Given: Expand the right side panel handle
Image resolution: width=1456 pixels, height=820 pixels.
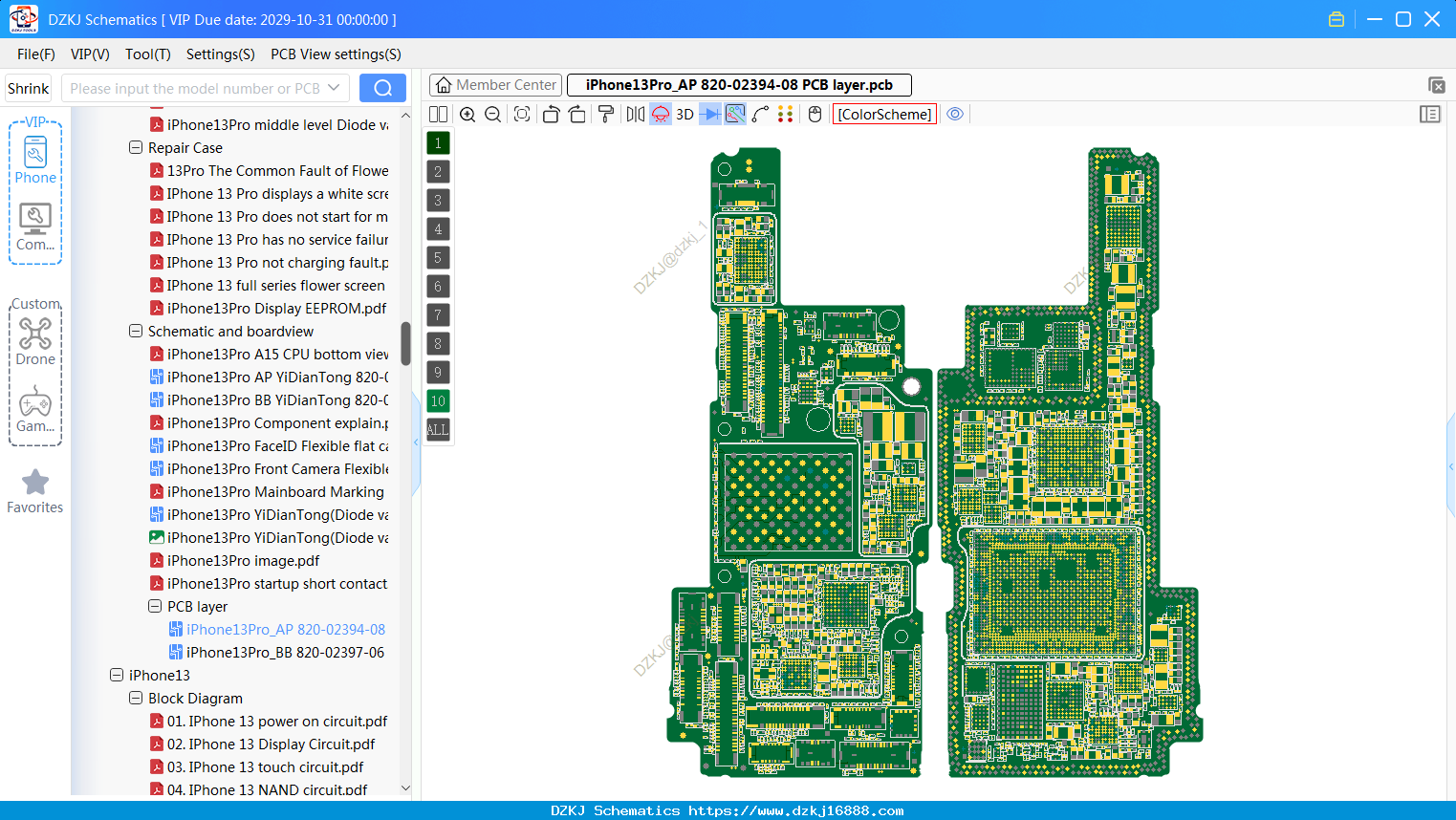Looking at the screenshot, I should click(1451, 466).
